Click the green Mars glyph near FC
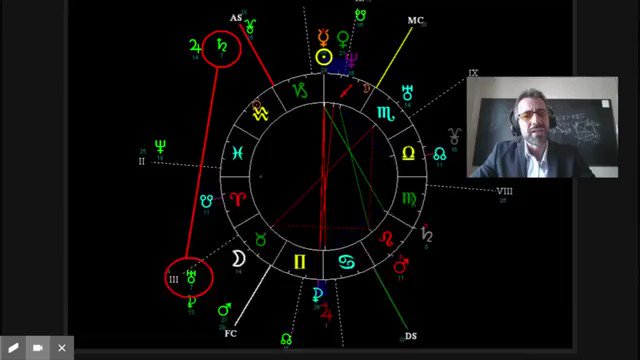This screenshot has width=640, height=360. tap(224, 310)
